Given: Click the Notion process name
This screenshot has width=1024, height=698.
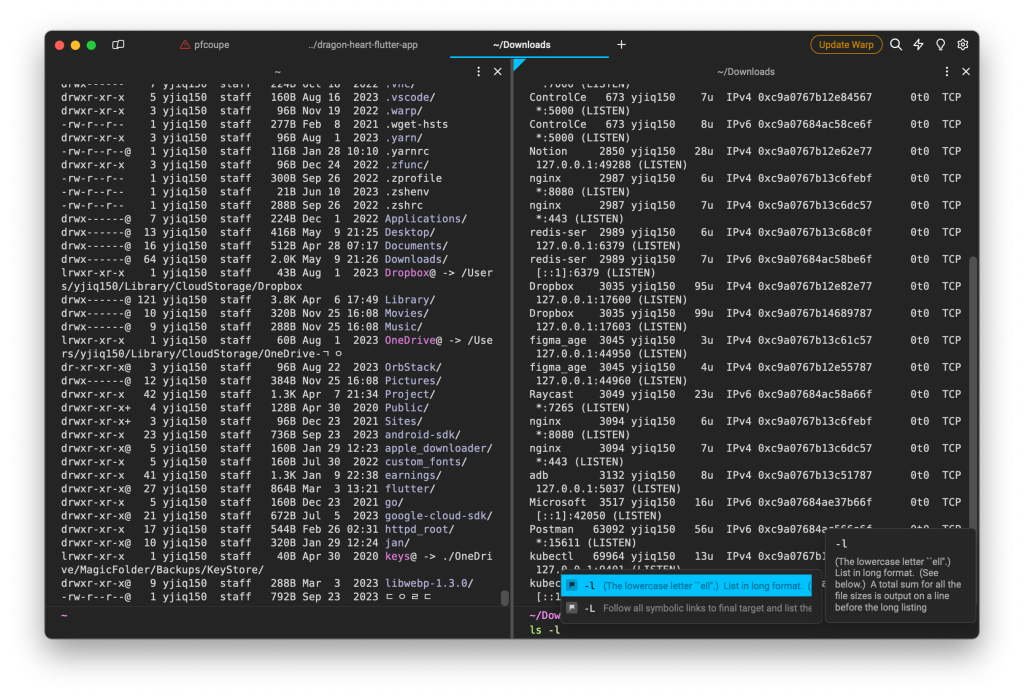Looking at the screenshot, I should 548,151.
